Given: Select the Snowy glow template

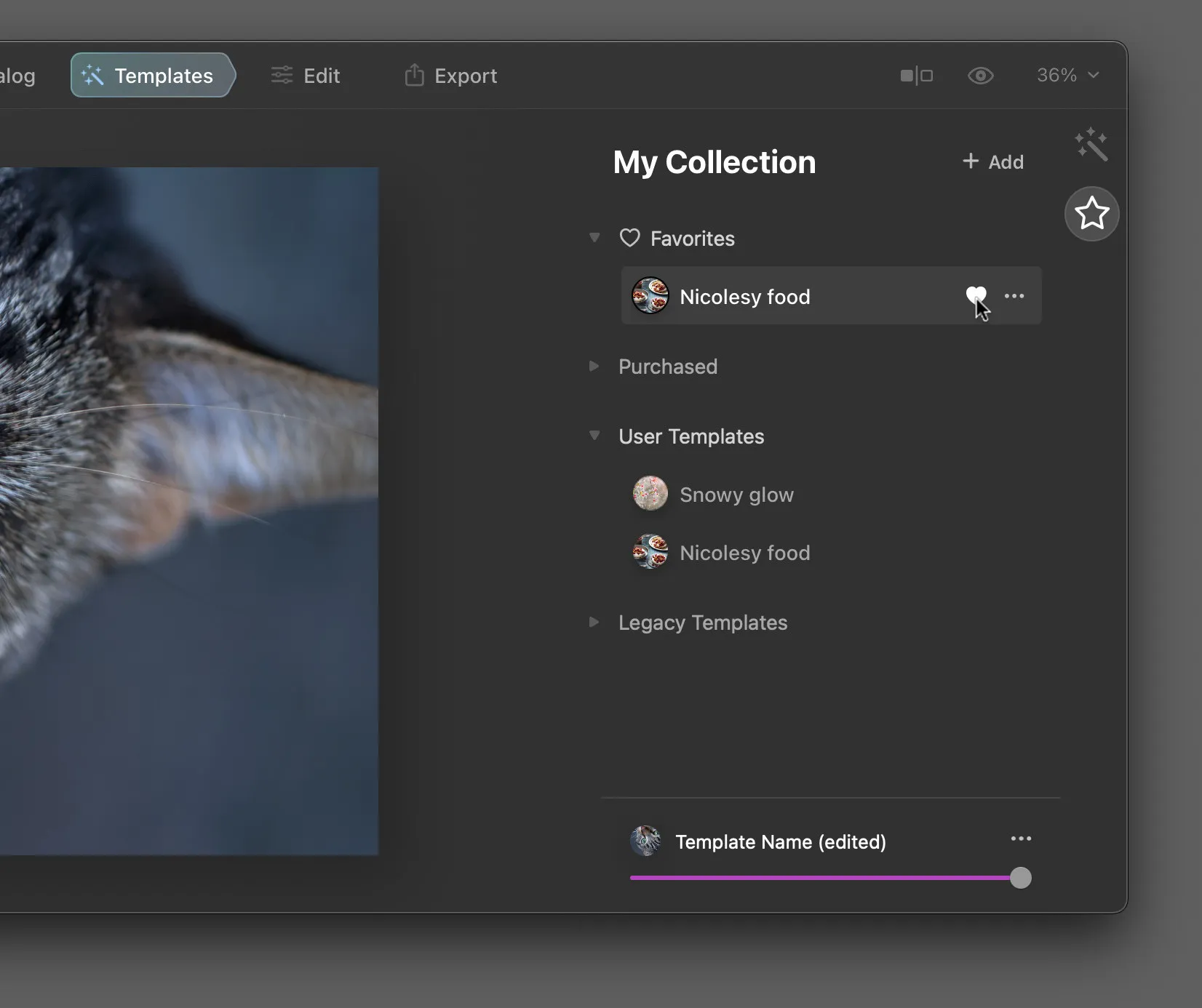Looking at the screenshot, I should (736, 495).
